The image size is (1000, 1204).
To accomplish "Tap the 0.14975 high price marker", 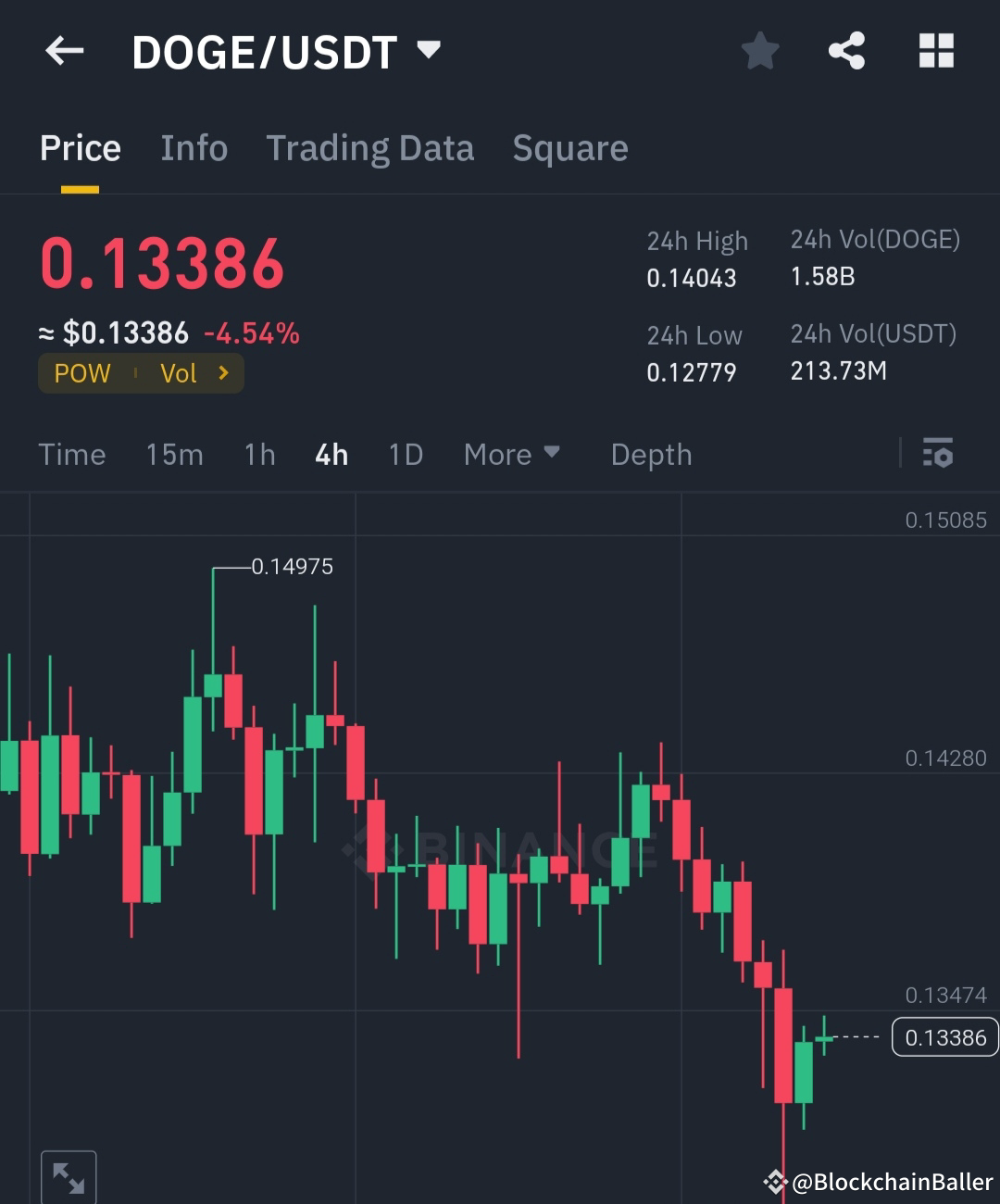I will point(293,566).
